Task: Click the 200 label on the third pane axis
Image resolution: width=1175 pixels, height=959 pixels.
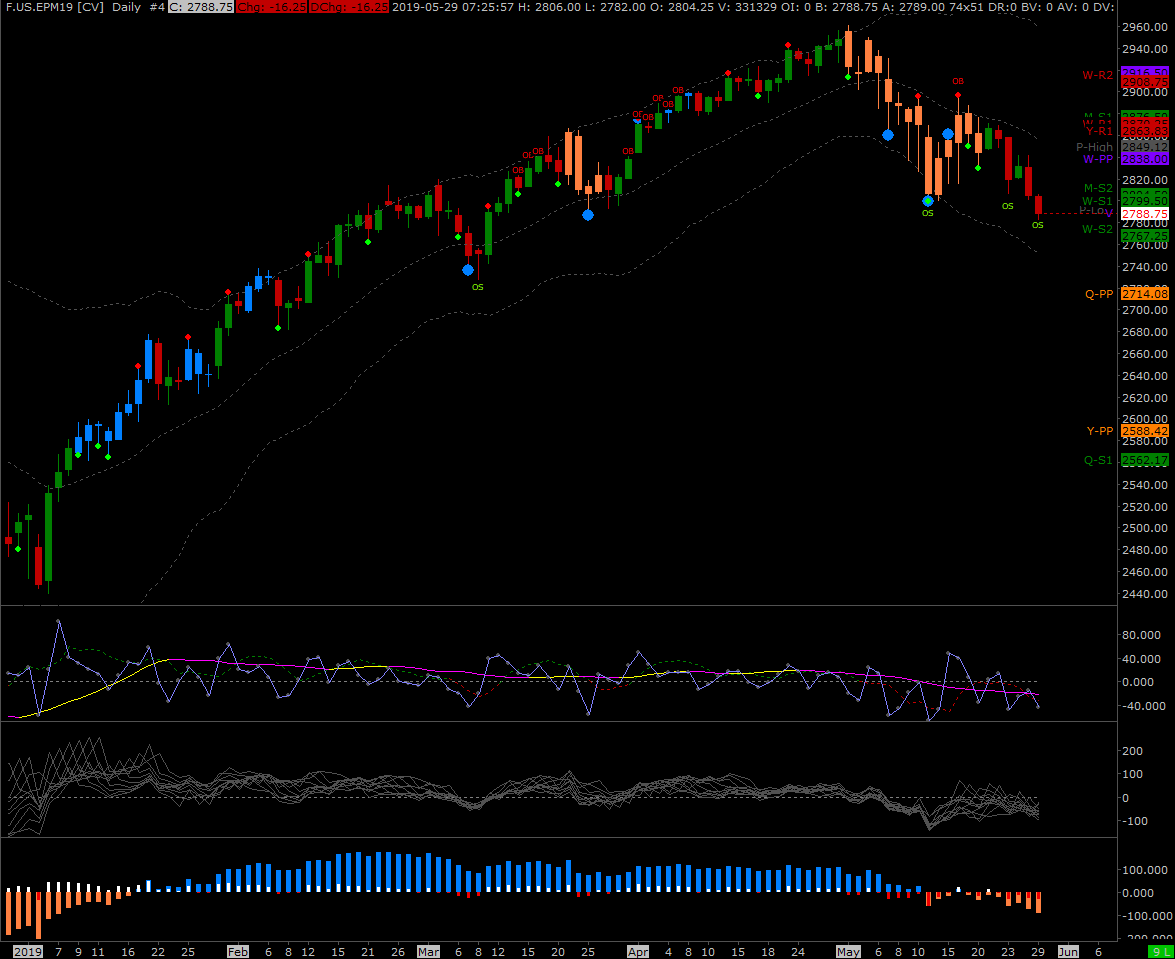Action: tap(1133, 751)
